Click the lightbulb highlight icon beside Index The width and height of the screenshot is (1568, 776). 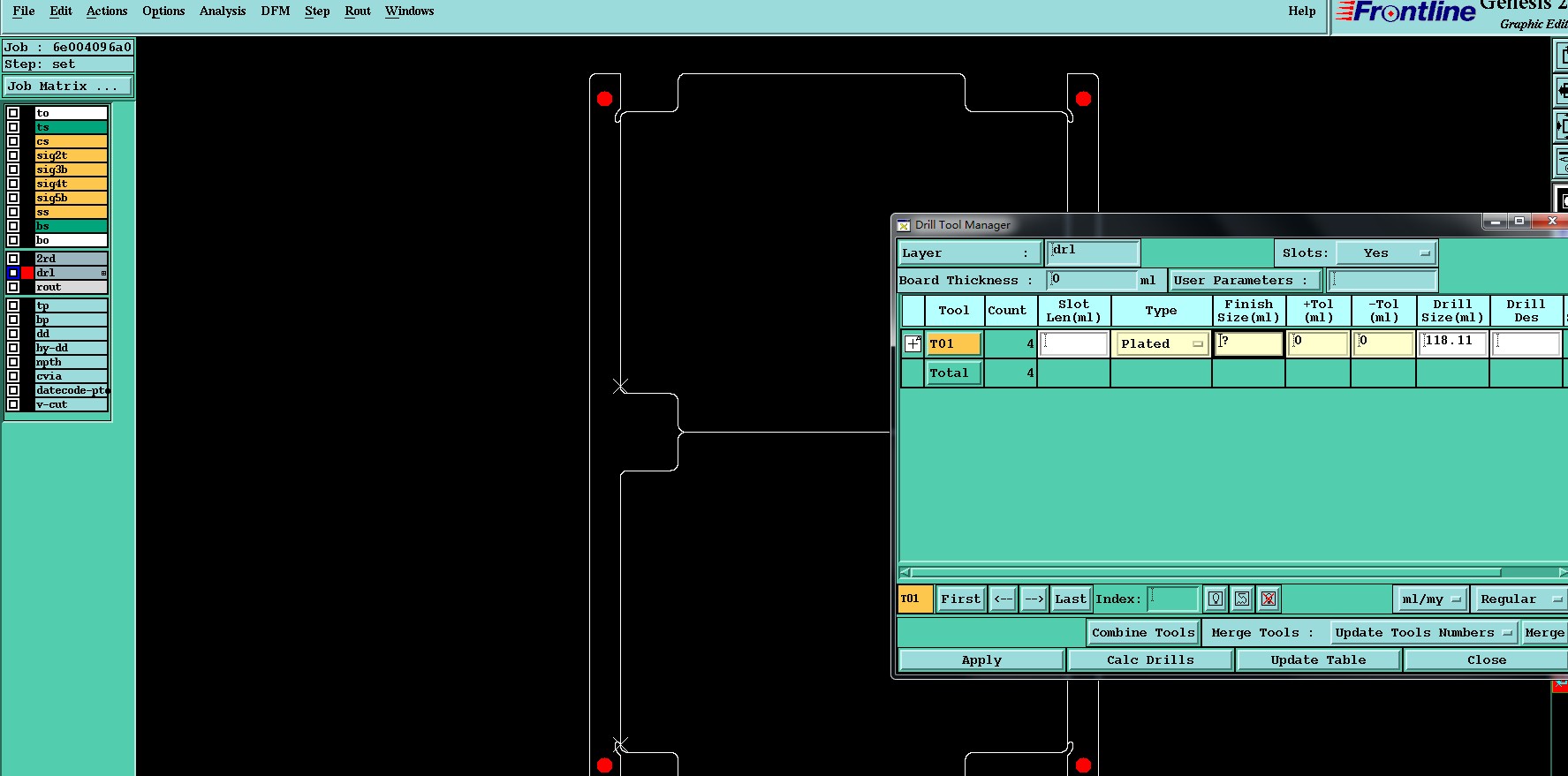pos(1216,599)
